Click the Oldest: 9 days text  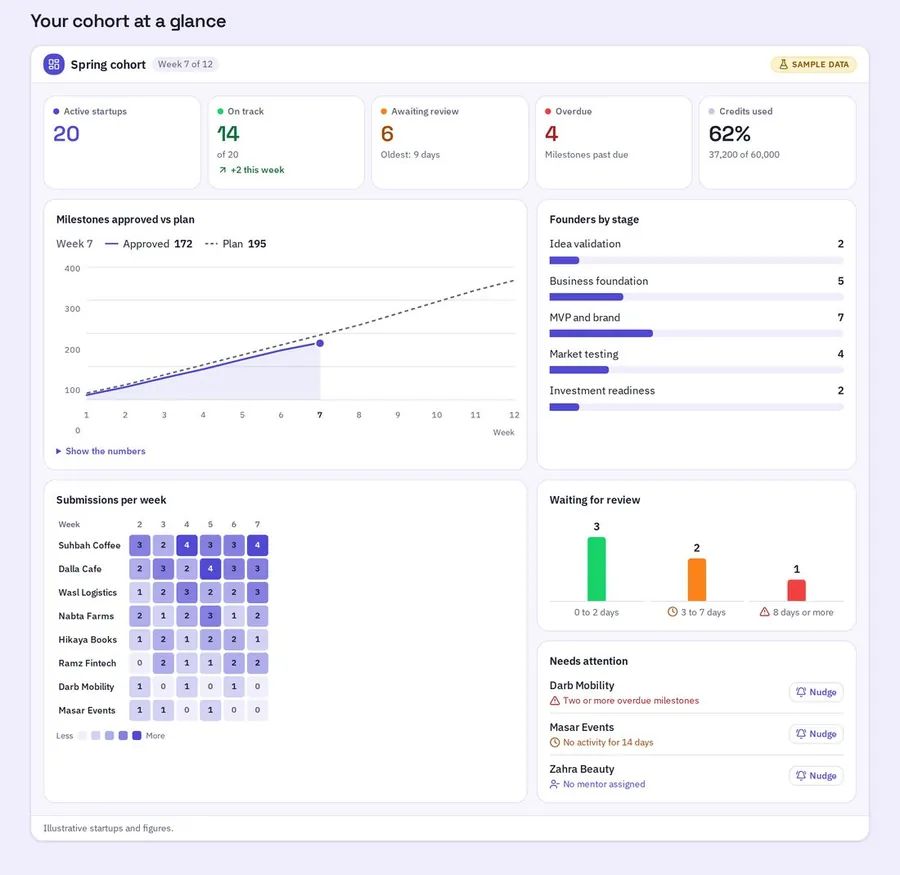click(410, 155)
